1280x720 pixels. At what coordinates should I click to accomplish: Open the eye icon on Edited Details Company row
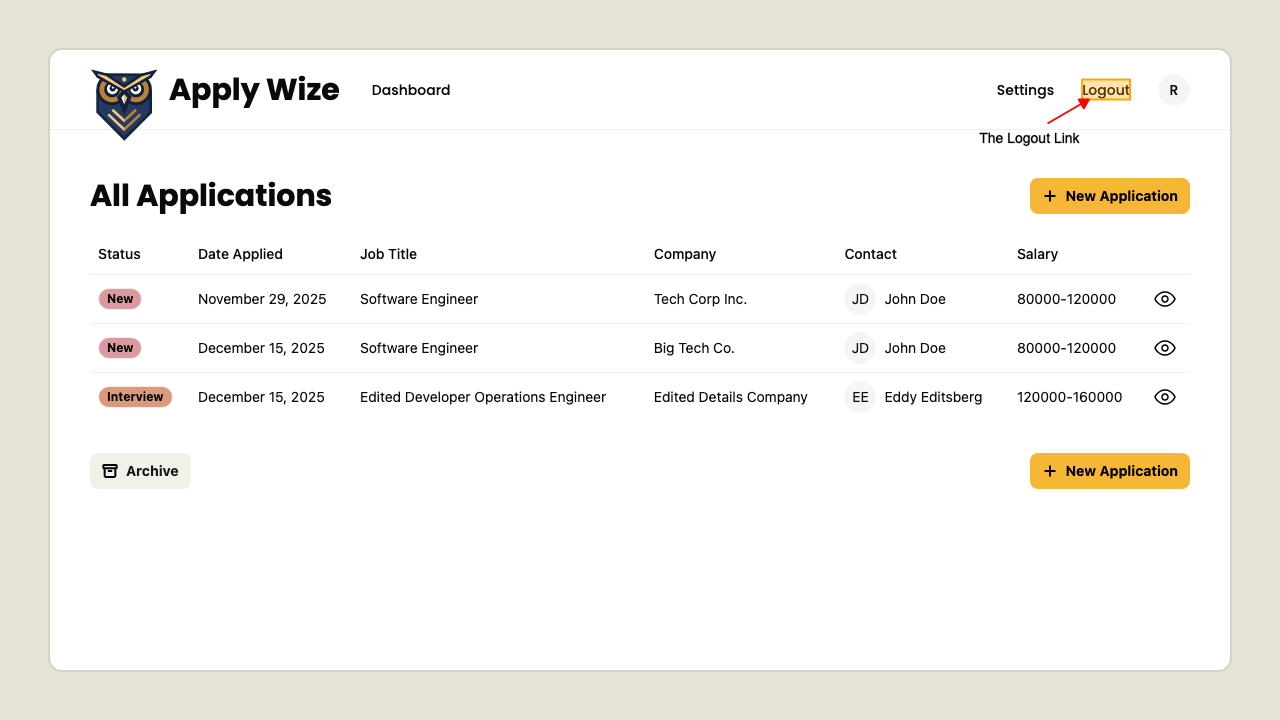[1164, 397]
